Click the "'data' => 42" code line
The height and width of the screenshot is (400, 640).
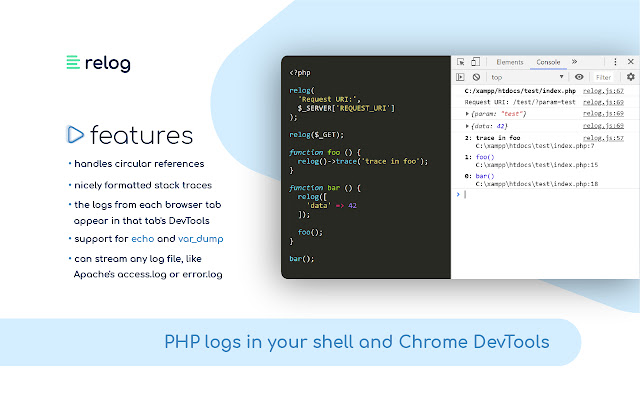tap(331, 205)
